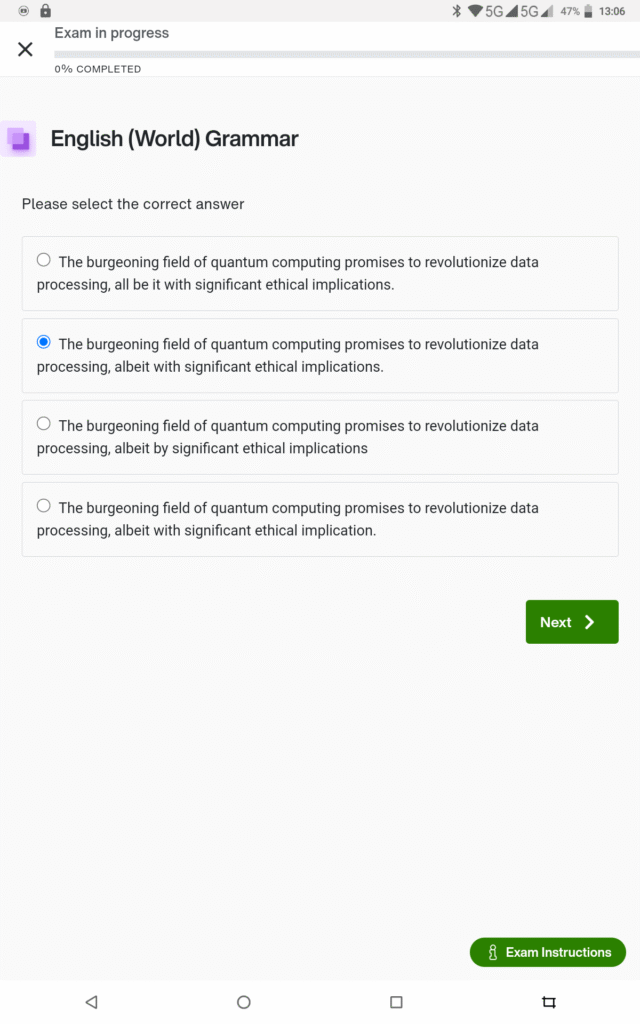Tap the clock showing 13:06
The height and width of the screenshot is (1024, 640).
point(611,11)
